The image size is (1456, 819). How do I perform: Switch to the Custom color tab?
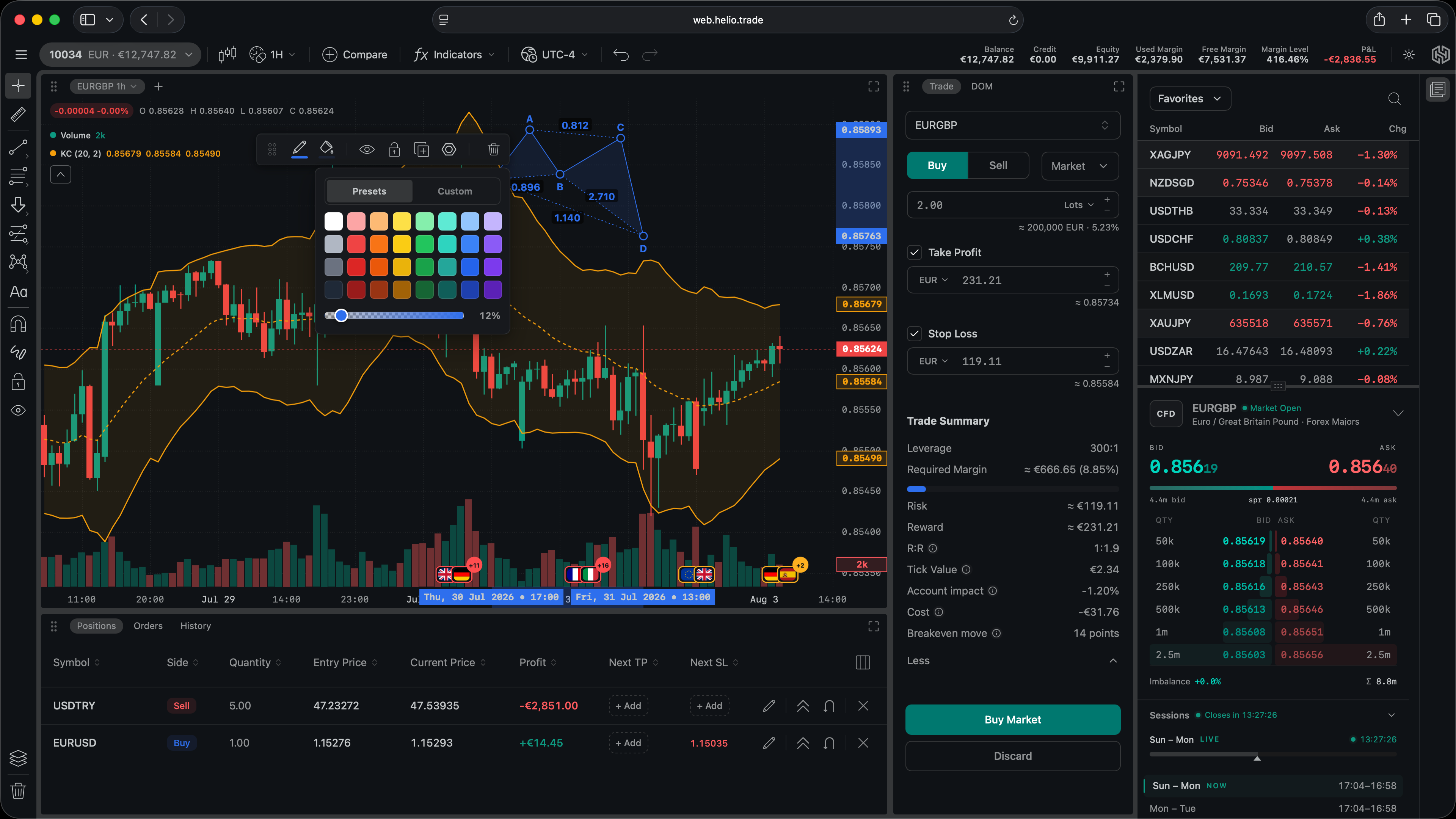click(455, 191)
